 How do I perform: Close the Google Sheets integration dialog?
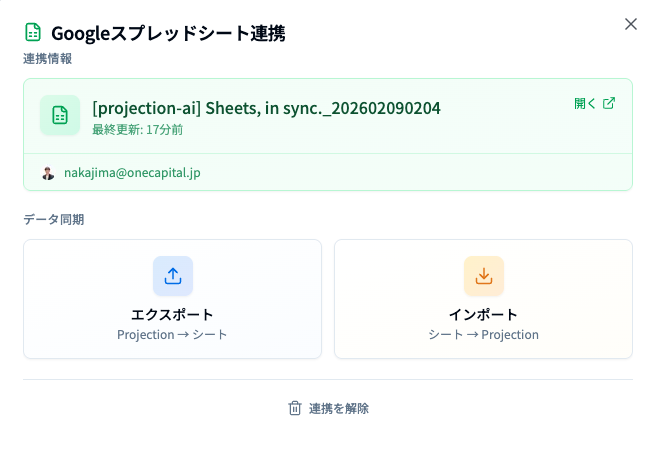point(631,24)
